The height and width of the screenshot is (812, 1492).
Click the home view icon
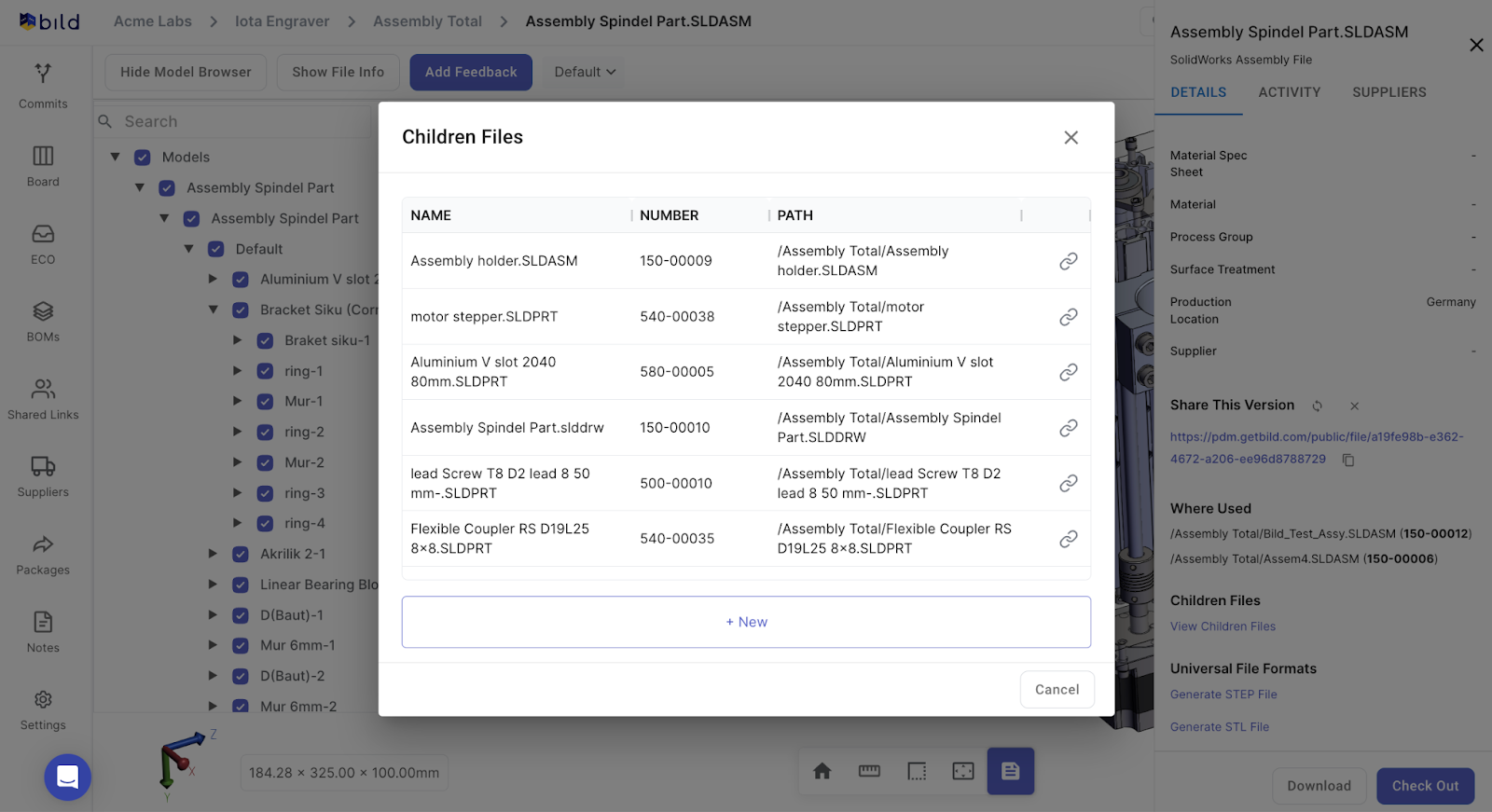click(x=822, y=771)
